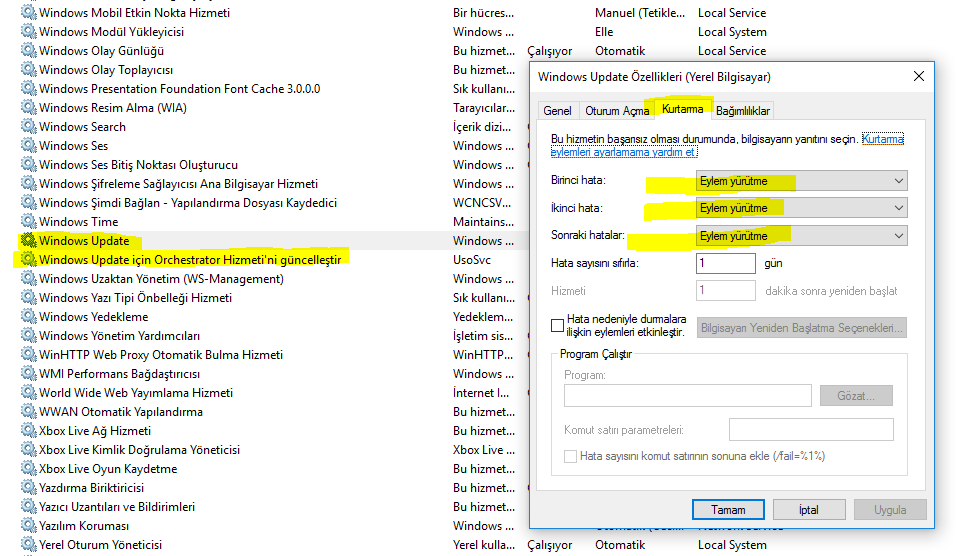Click 'Yedeklem...' description cell
This screenshot has height=556, width=977.
point(483,317)
